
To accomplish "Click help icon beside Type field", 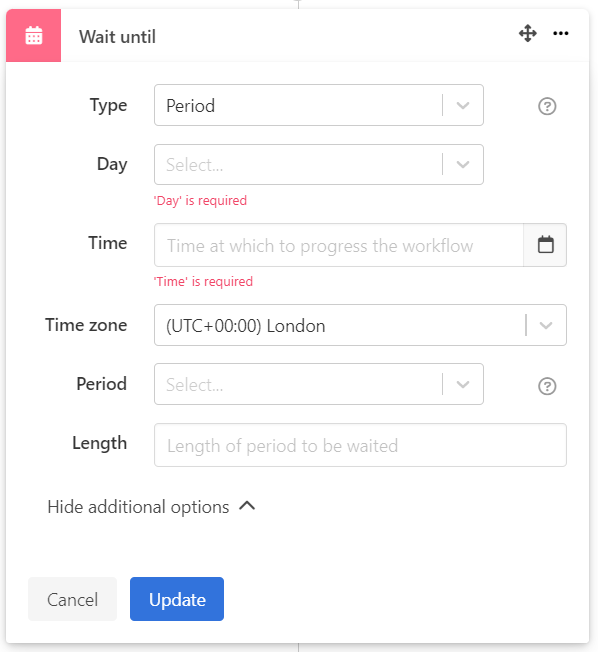I will point(547,106).
